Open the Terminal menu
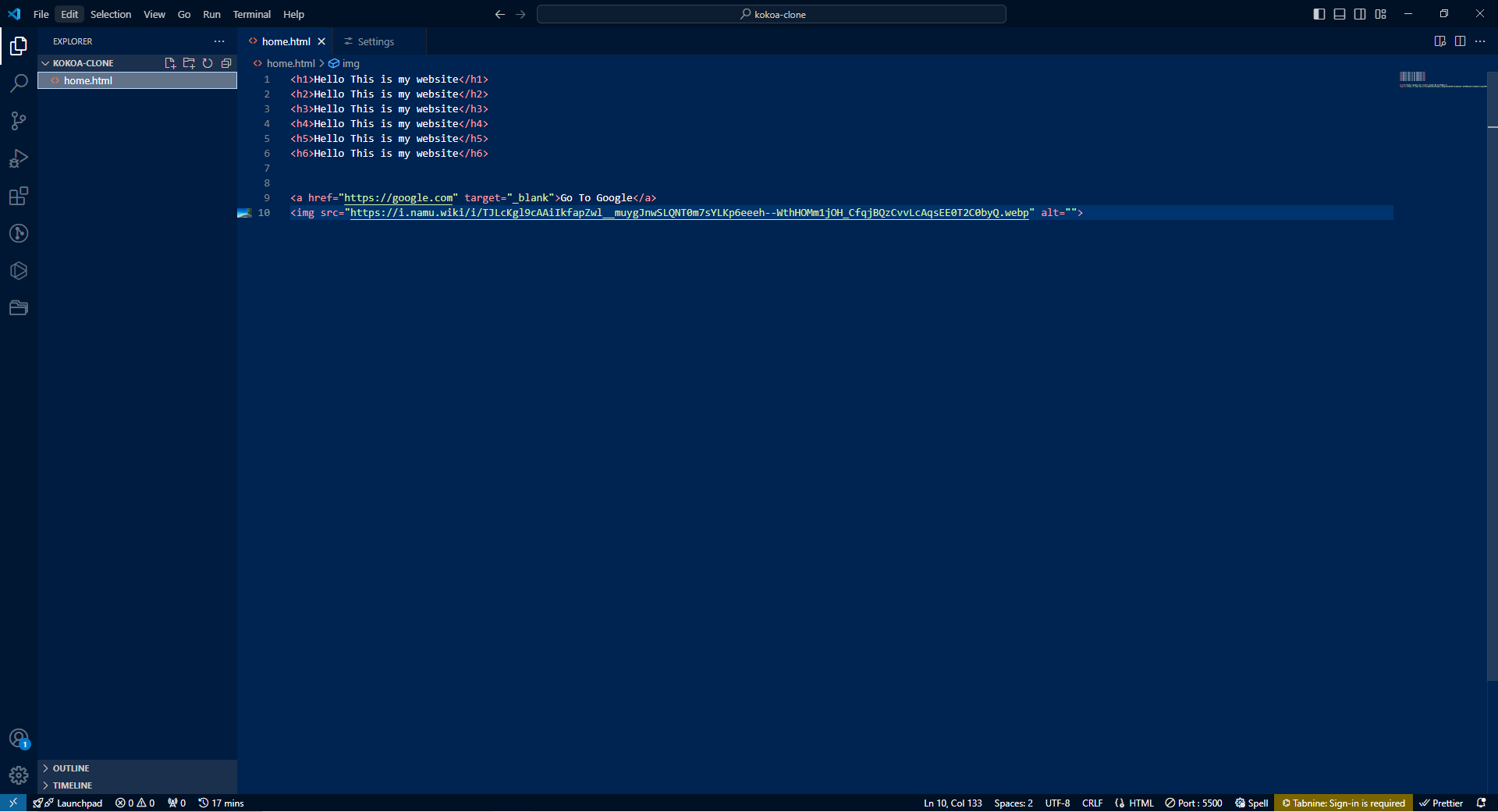Screen dimensions: 1498x812 pos(251,14)
